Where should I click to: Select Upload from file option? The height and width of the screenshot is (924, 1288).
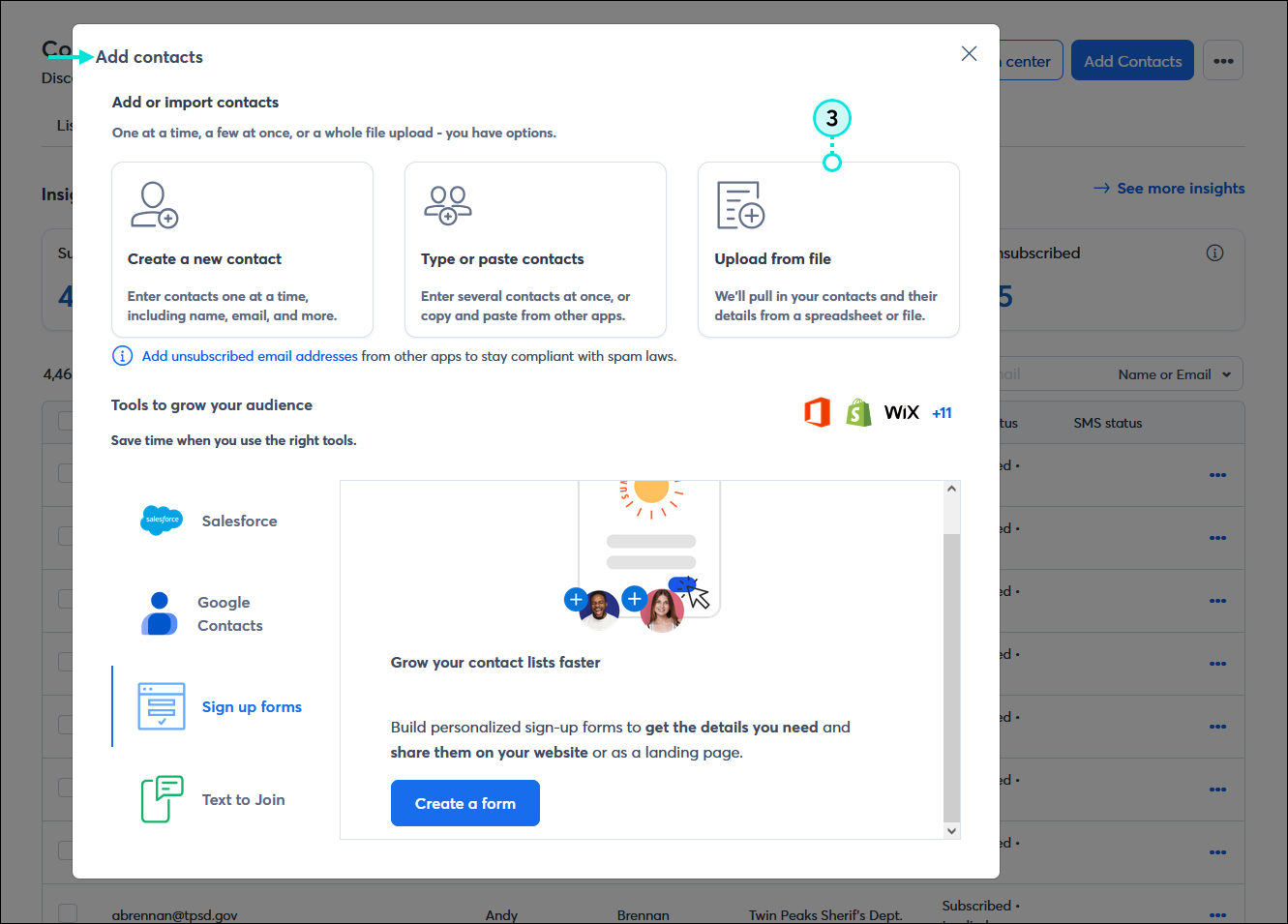[x=828, y=250]
